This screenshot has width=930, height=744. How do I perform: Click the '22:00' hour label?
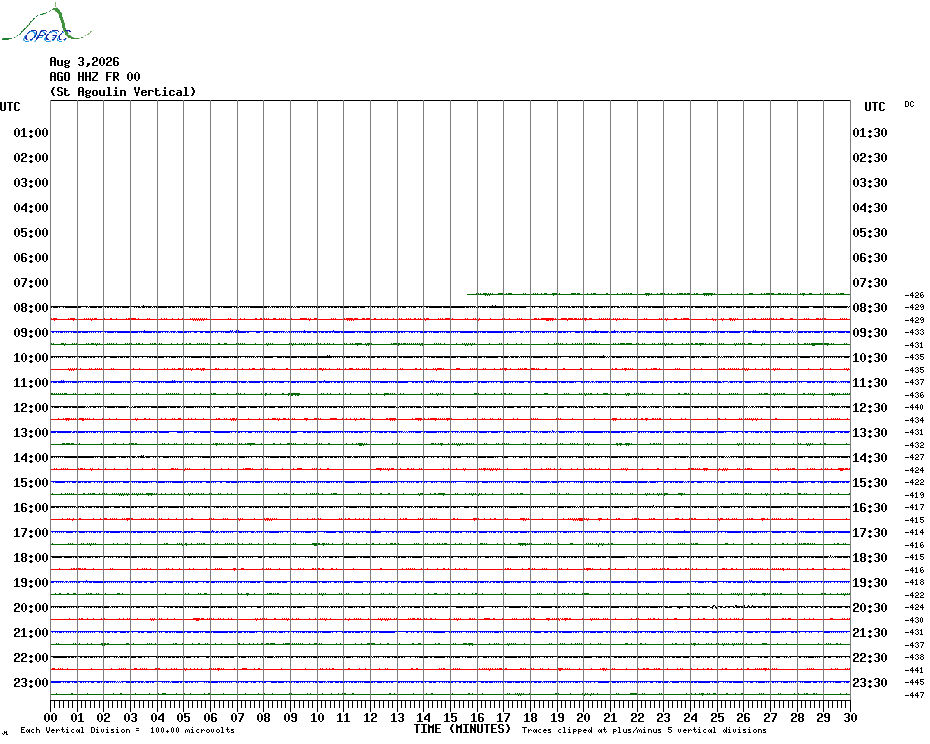tap(31, 658)
